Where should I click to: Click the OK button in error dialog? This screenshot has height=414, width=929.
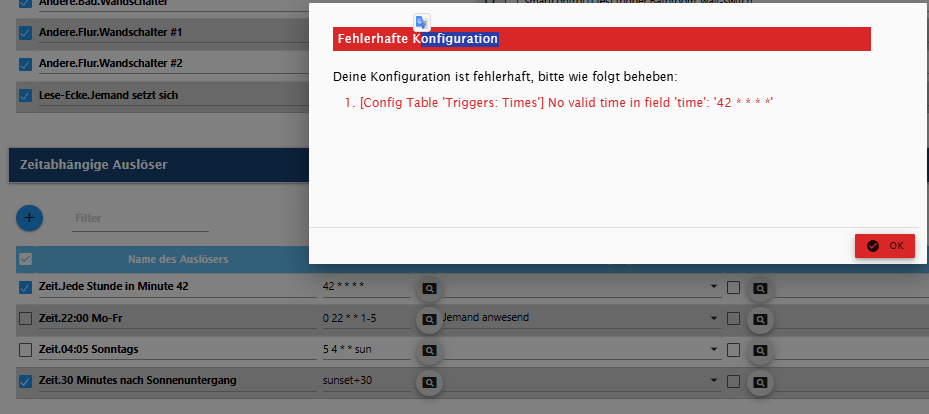coord(885,246)
